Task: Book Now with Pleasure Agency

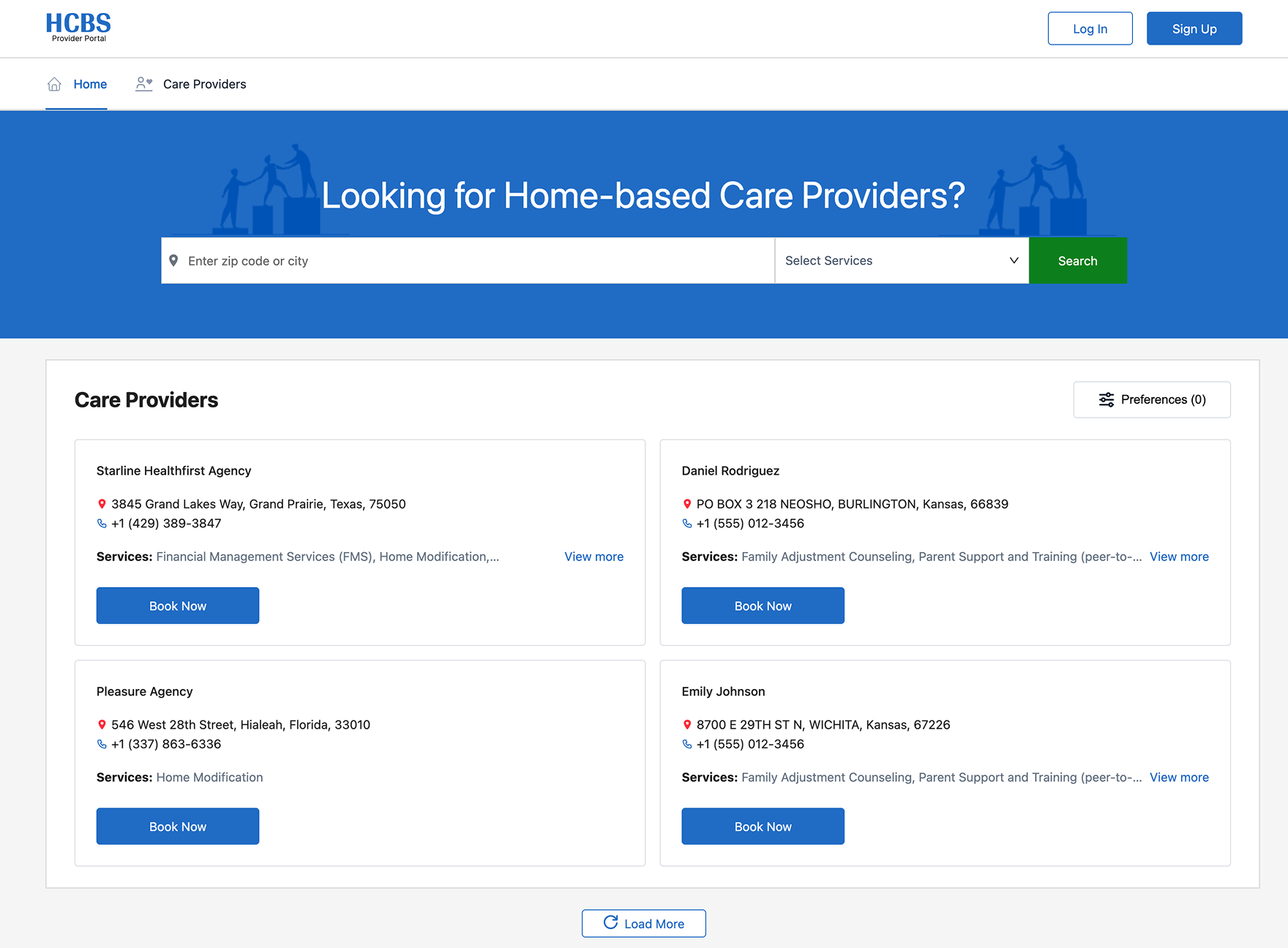Action: [178, 827]
